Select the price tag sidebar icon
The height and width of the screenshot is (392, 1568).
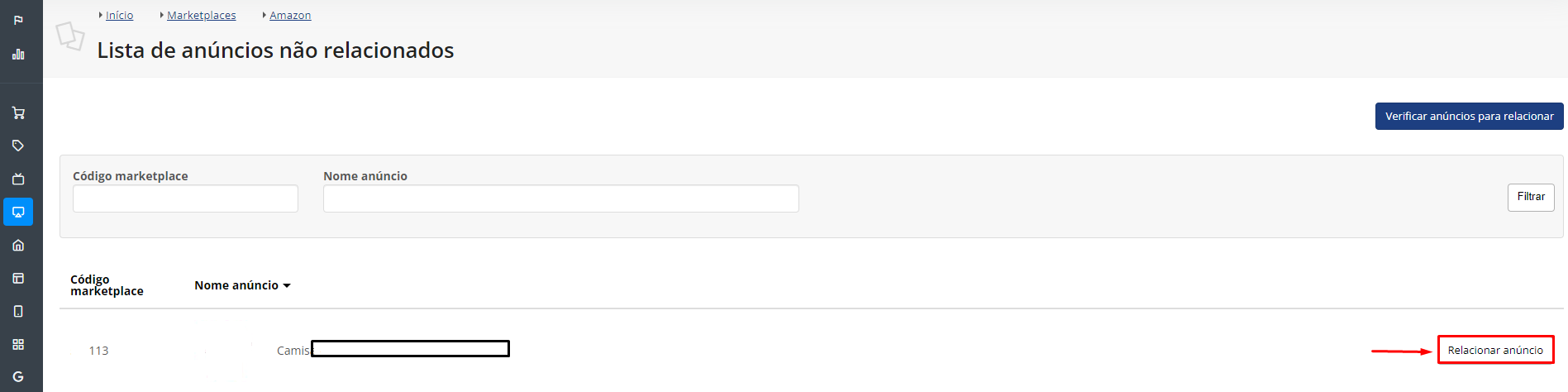tap(18, 146)
